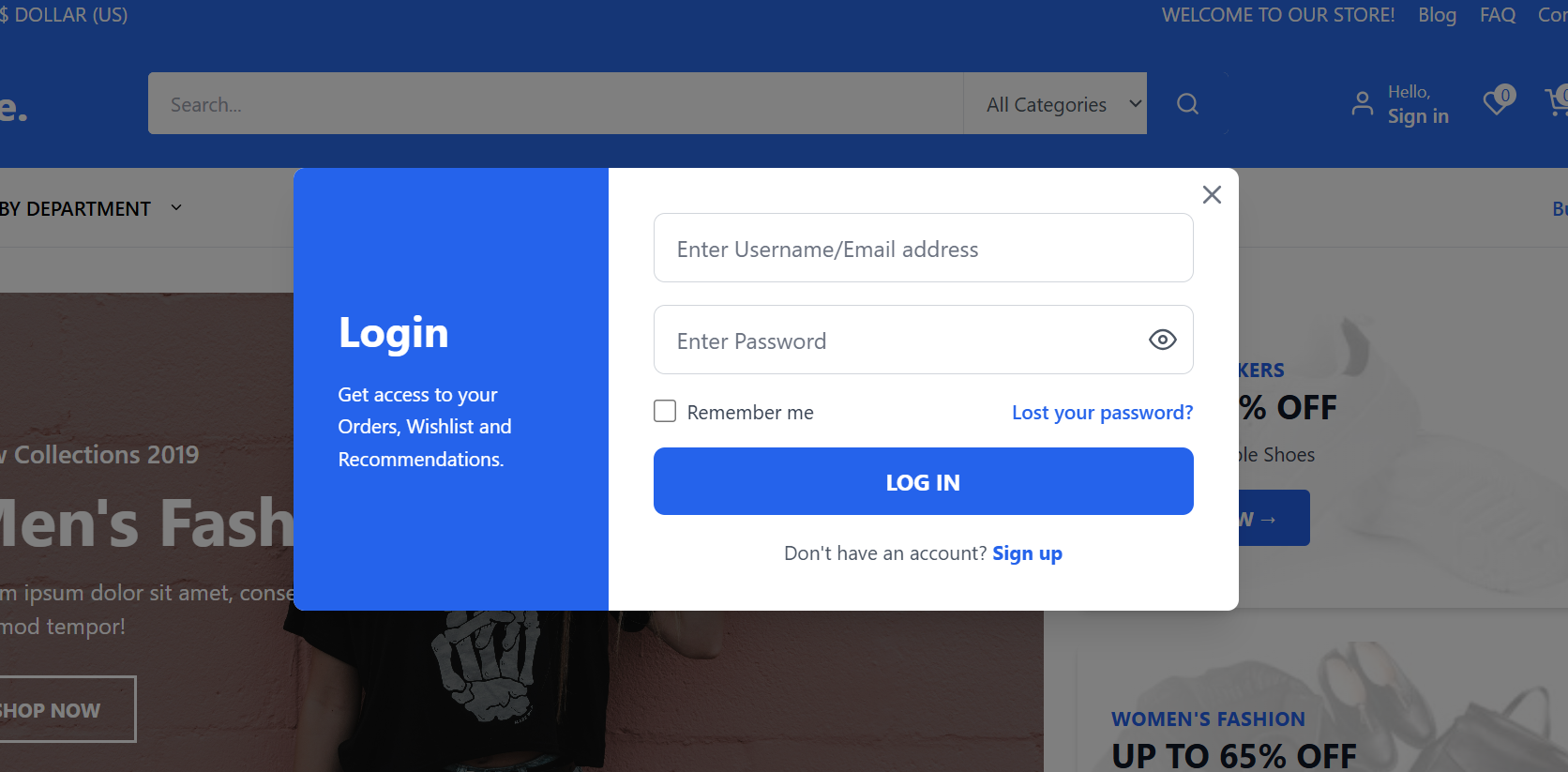Screen dimensions: 1568x772
Task: Click the Lost your password link
Action: (1102, 413)
